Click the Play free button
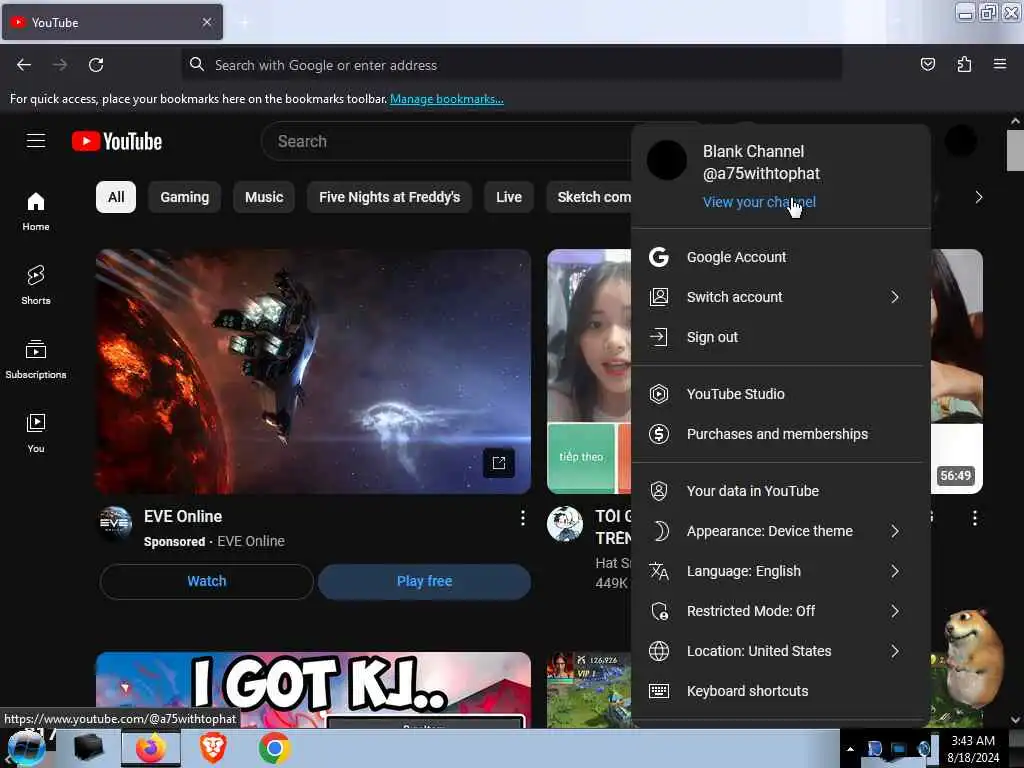 424,581
